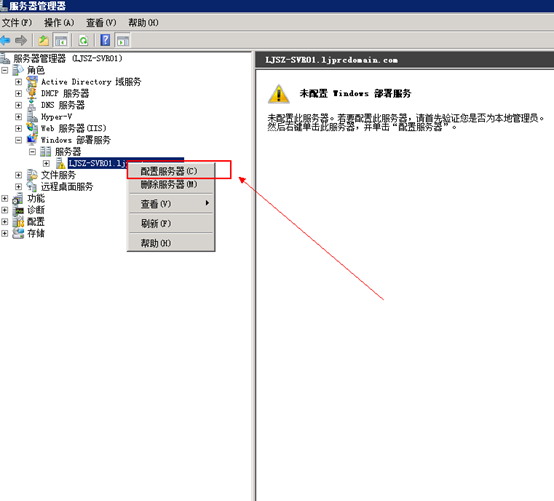This screenshot has width=554, height=501.
Task: Choose 帮助(H) from context menu
Action: pyautogui.click(x=171, y=243)
